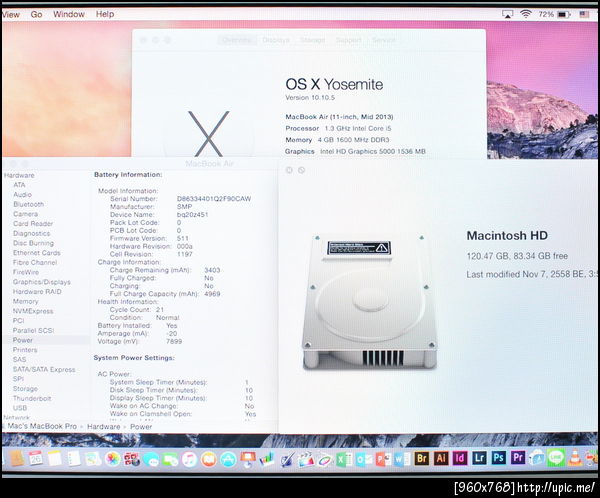Open Numbers from the Dock
This screenshot has height=498, width=600.
(x=267, y=459)
